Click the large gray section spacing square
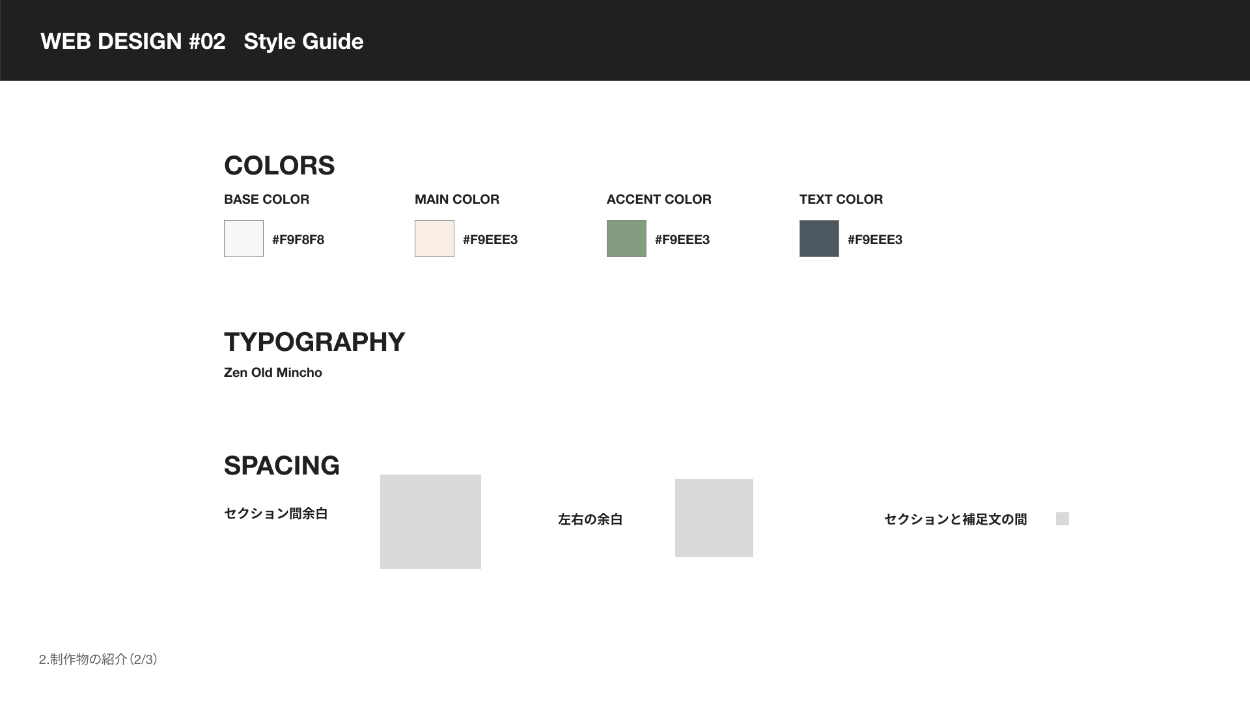This screenshot has width=1250, height=703. pyautogui.click(x=430, y=521)
